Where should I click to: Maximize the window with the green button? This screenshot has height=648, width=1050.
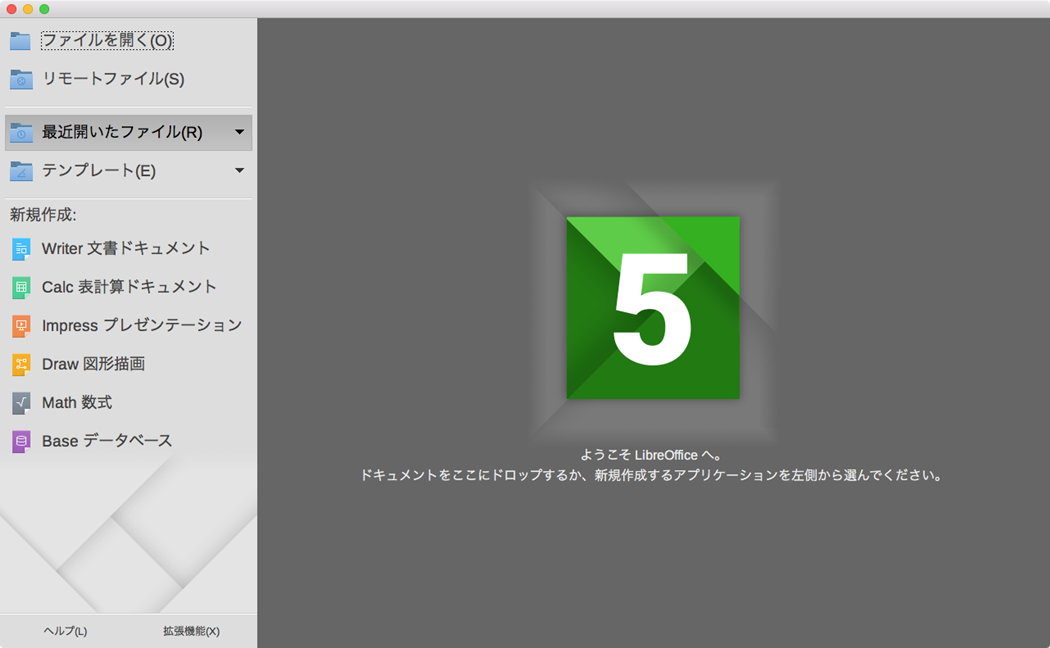coord(44,9)
